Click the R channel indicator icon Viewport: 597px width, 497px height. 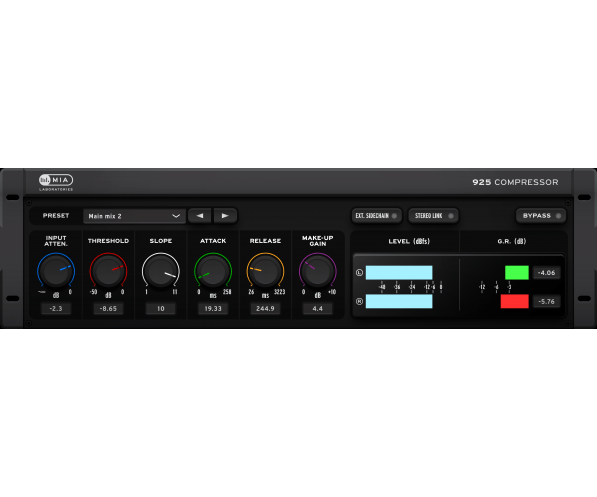(359, 301)
